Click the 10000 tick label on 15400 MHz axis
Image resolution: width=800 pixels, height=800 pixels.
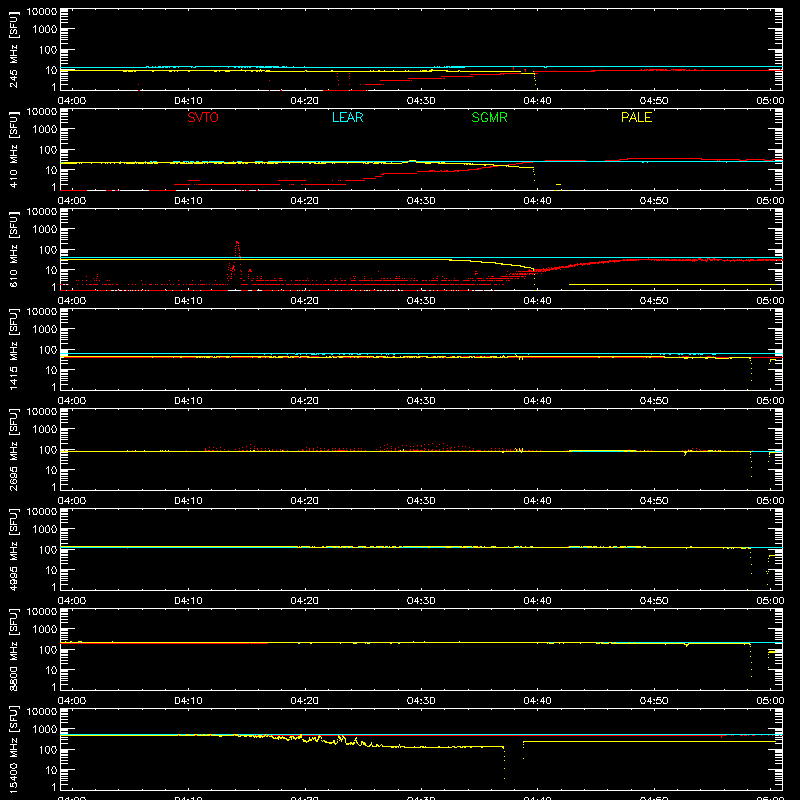coord(42,712)
